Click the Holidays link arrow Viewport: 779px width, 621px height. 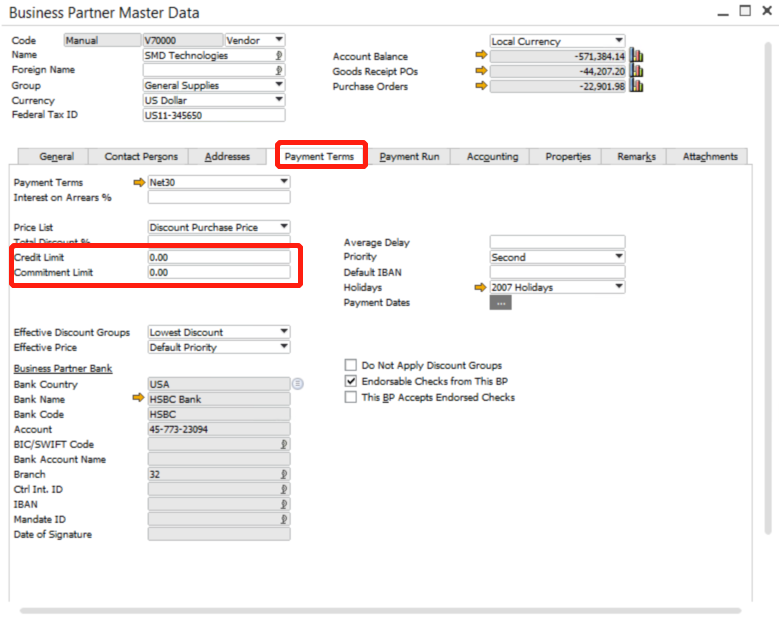click(x=480, y=287)
